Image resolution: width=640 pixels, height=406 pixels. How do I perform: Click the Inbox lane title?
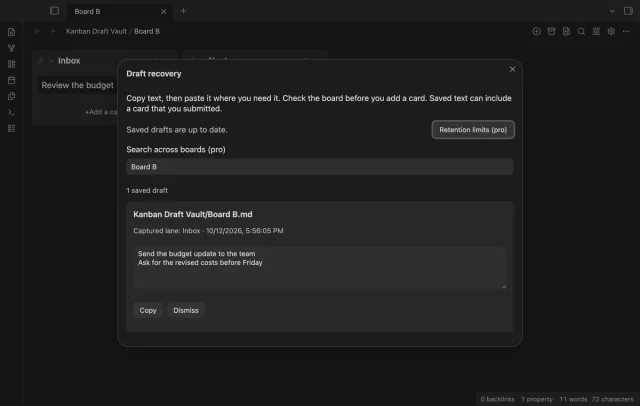click(x=69, y=61)
